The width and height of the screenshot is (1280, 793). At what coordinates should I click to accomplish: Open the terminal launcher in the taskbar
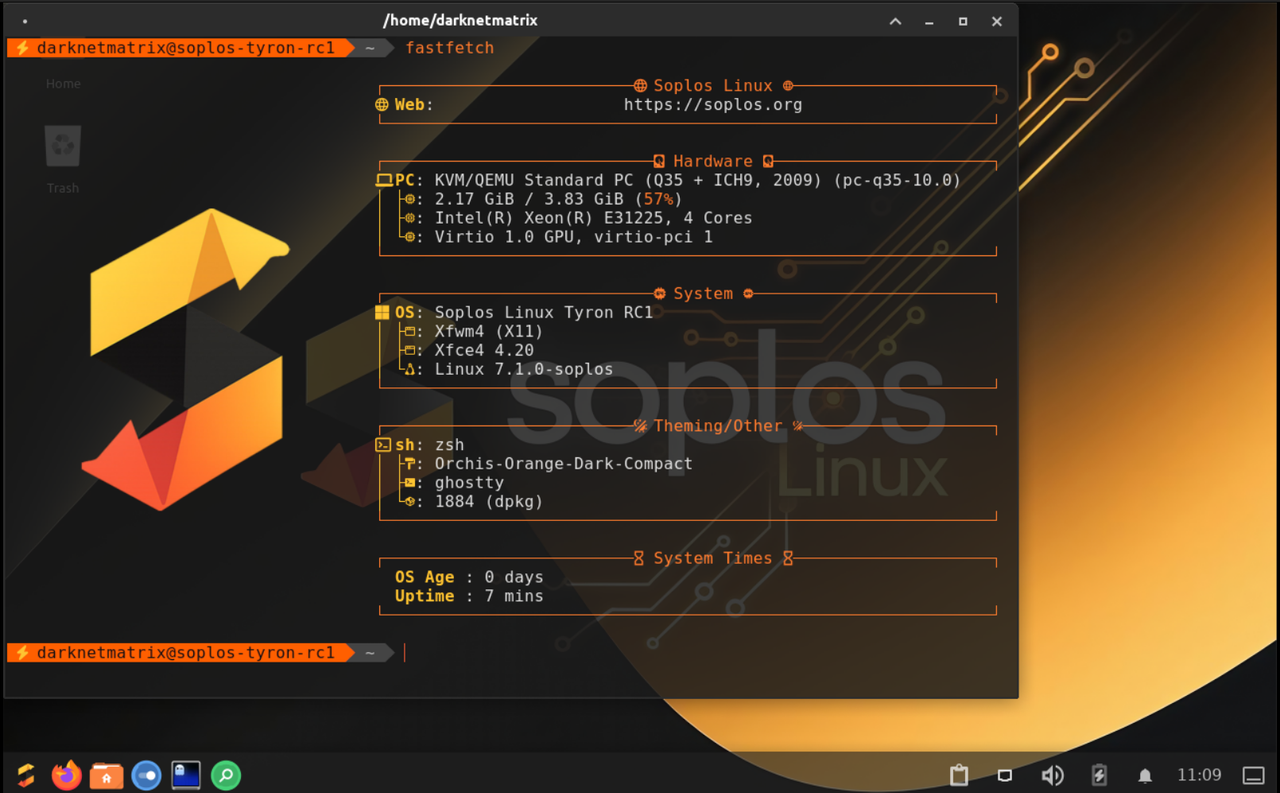click(x=186, y=775)
